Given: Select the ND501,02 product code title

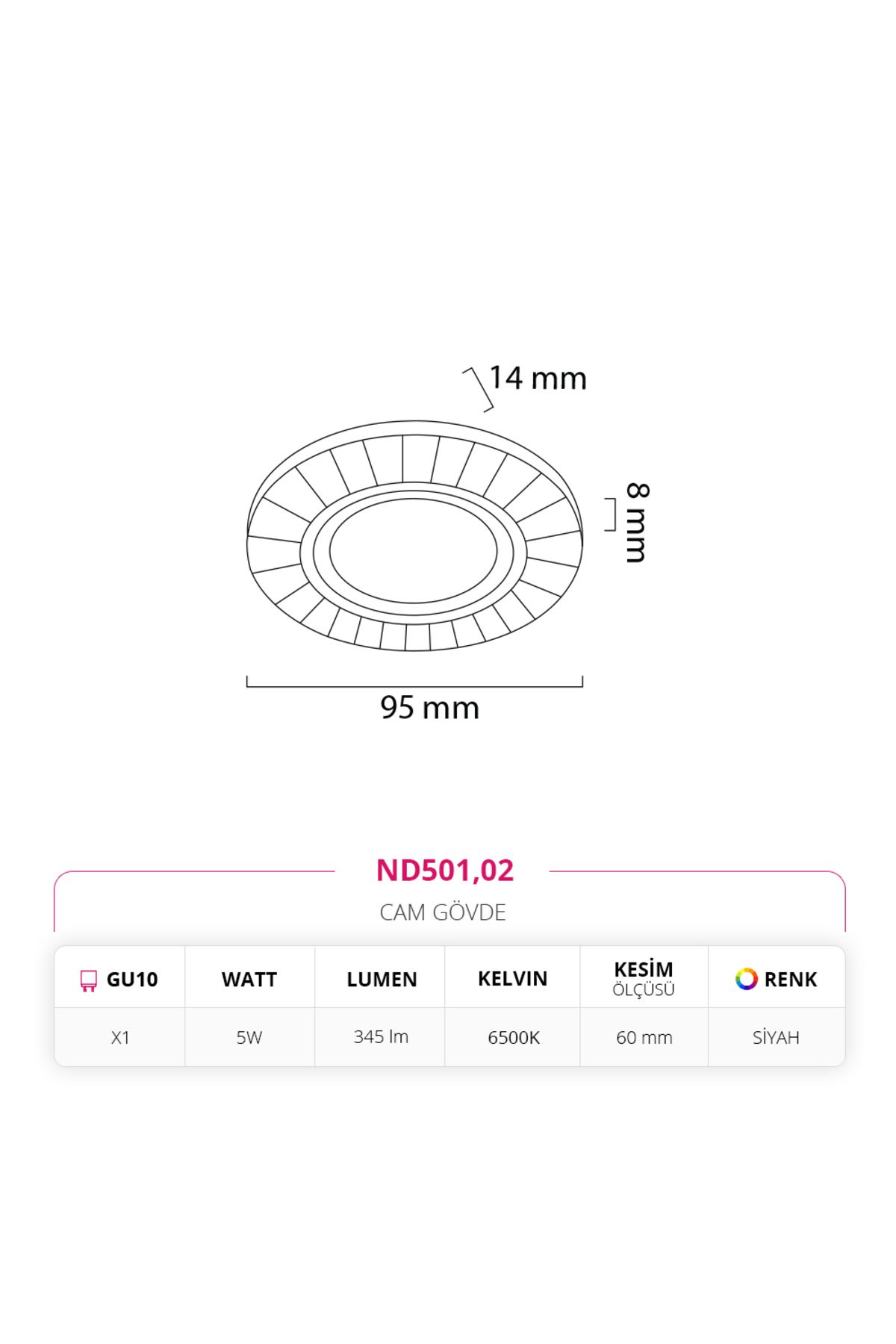Looking at the screenshot, I should tap(445, 871).
